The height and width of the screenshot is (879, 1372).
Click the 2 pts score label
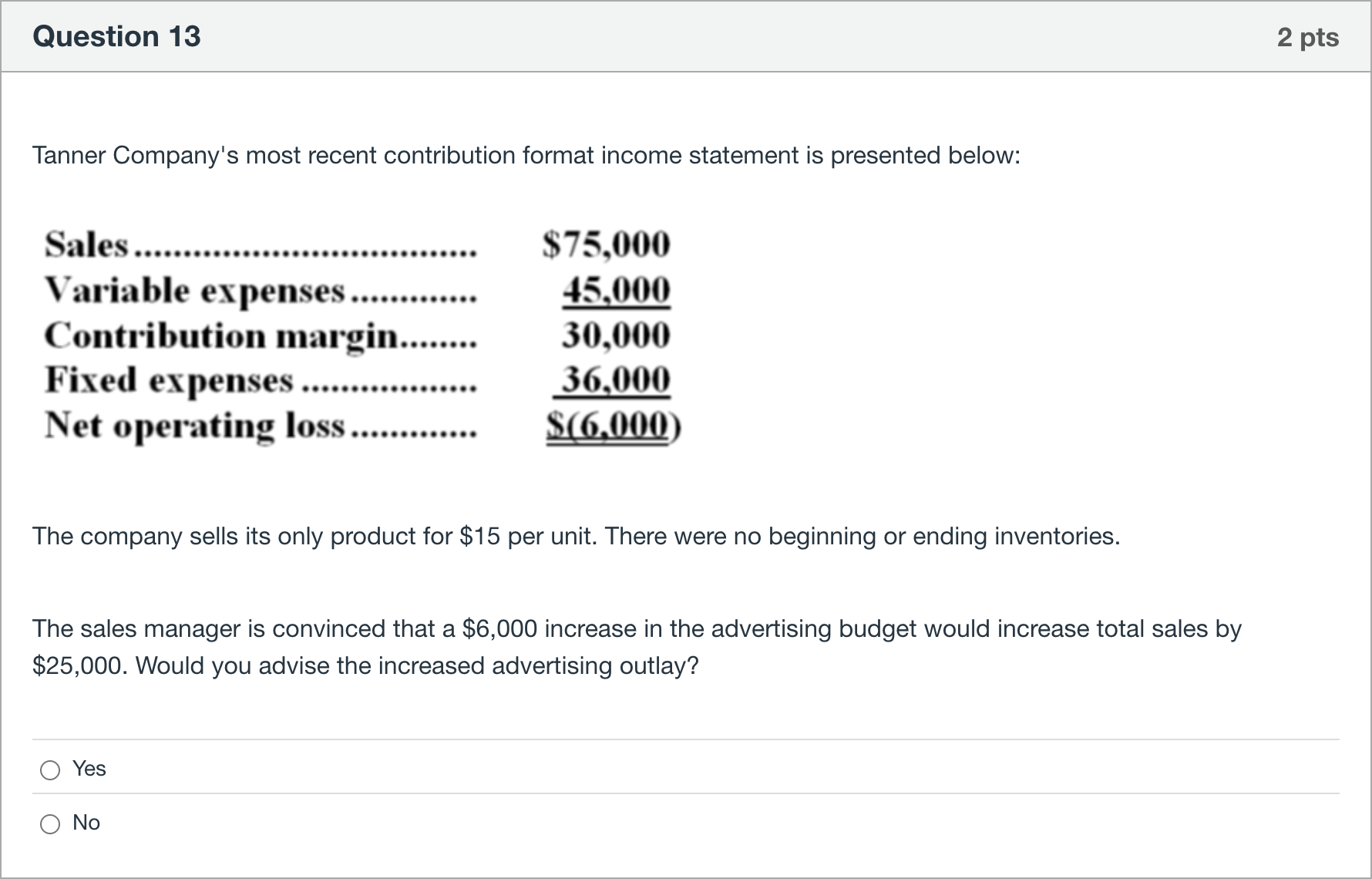tap(1308, 37)
